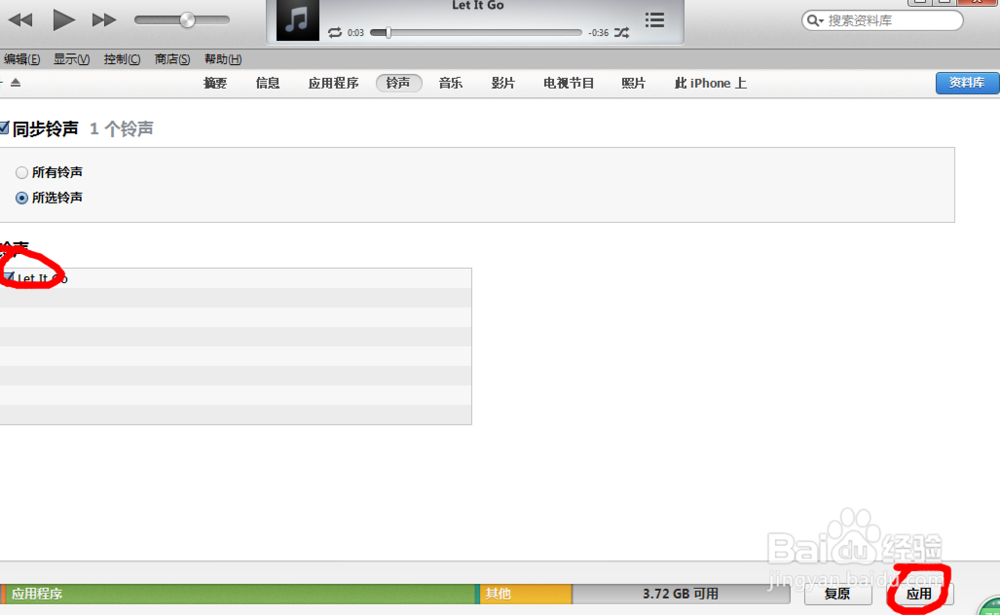Click the -0:36 remaining time label

click(x=598, y=33)
